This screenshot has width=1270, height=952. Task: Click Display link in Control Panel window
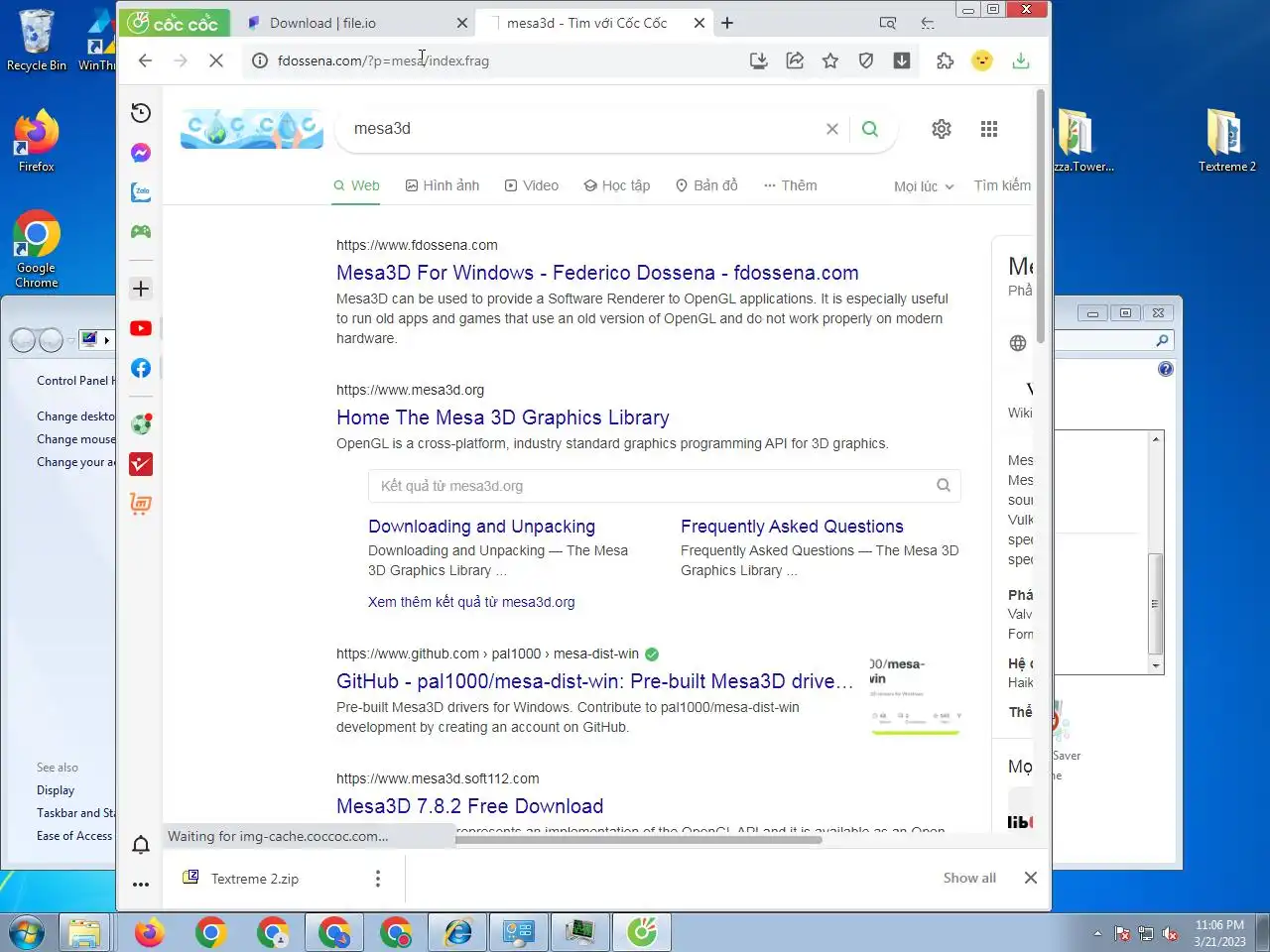pos(56,790)
